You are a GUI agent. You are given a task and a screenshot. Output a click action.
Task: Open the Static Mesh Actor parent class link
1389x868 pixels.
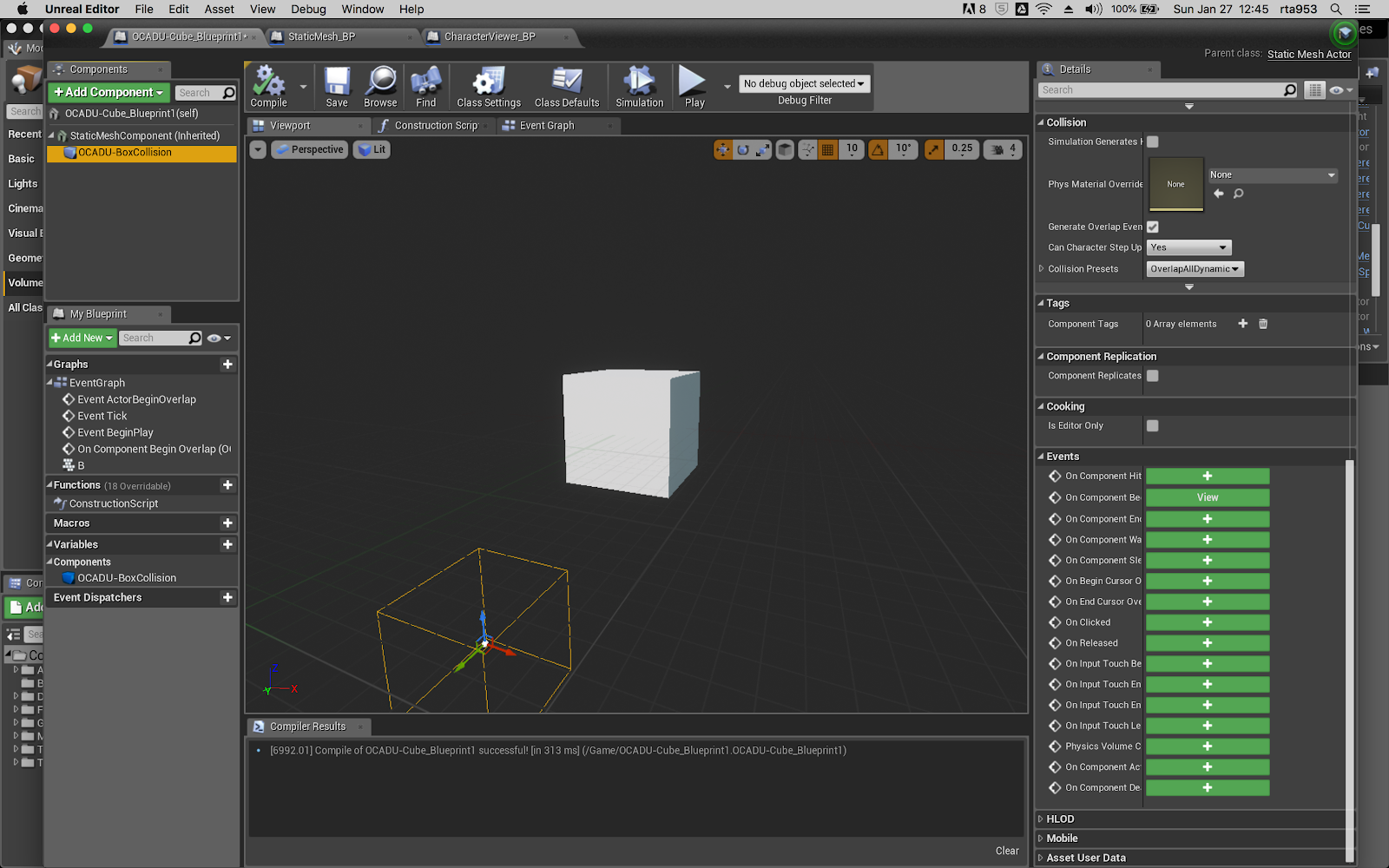tap(1308, 54)
